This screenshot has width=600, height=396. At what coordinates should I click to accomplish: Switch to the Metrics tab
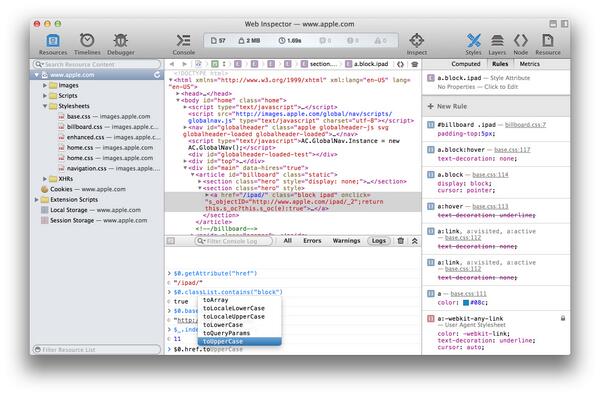(530, 64)
